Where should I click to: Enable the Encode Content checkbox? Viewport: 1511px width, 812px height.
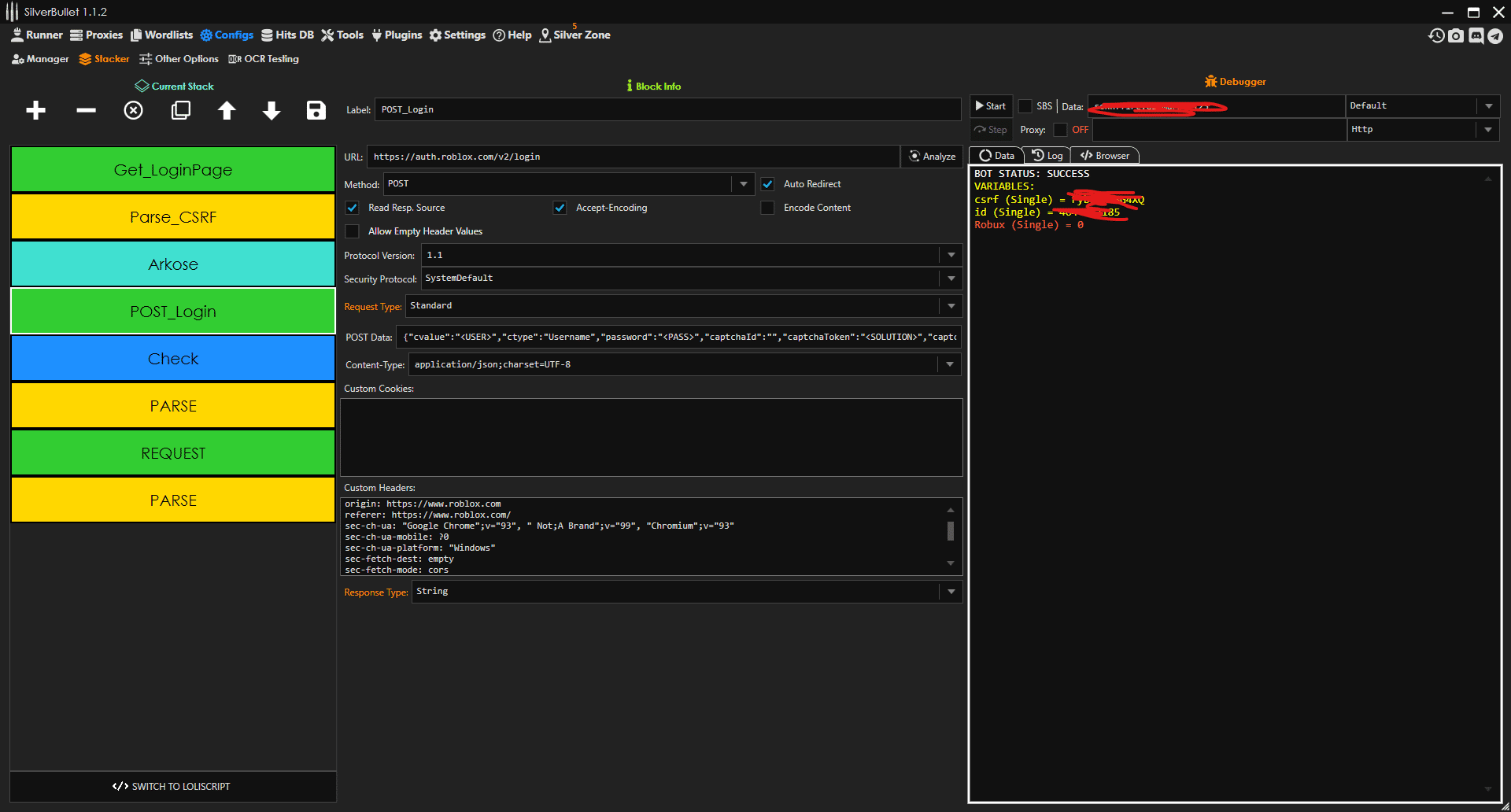(x=767, y=208)
